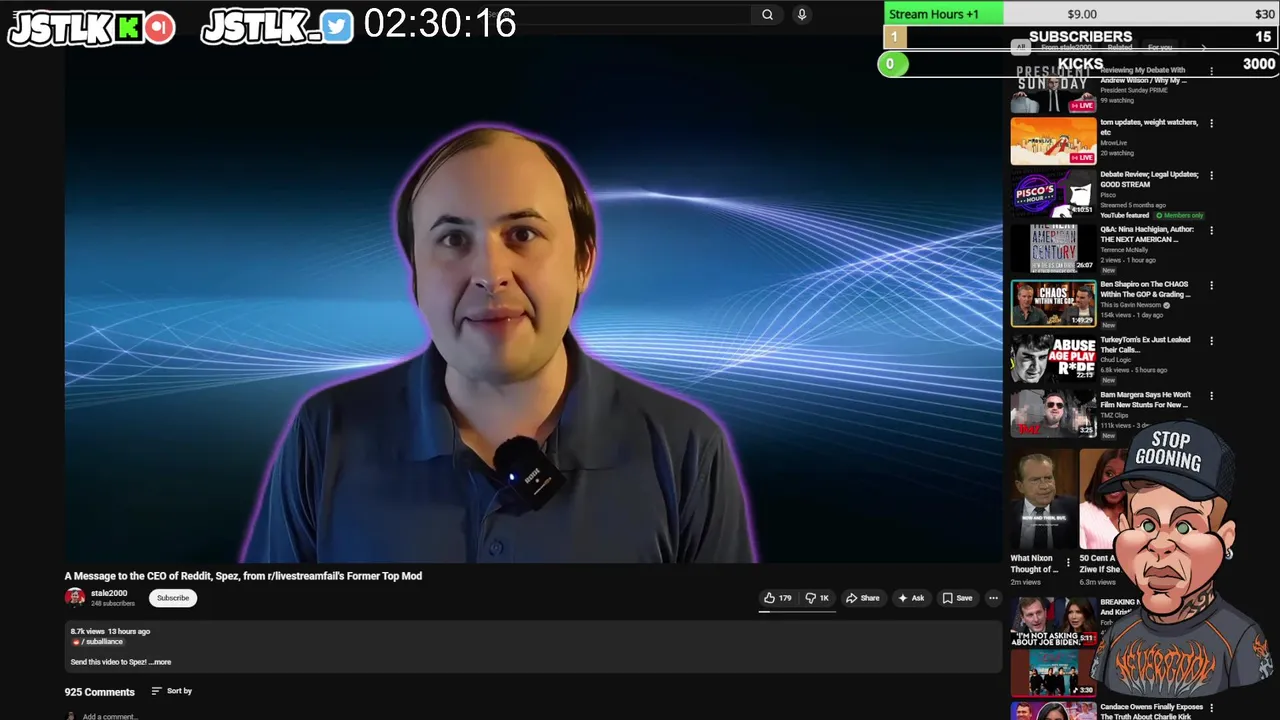The width and height of the screenshot is (1280, 720).
Task: Click the Ask sparkle button
Action: (x=911, y=598)
